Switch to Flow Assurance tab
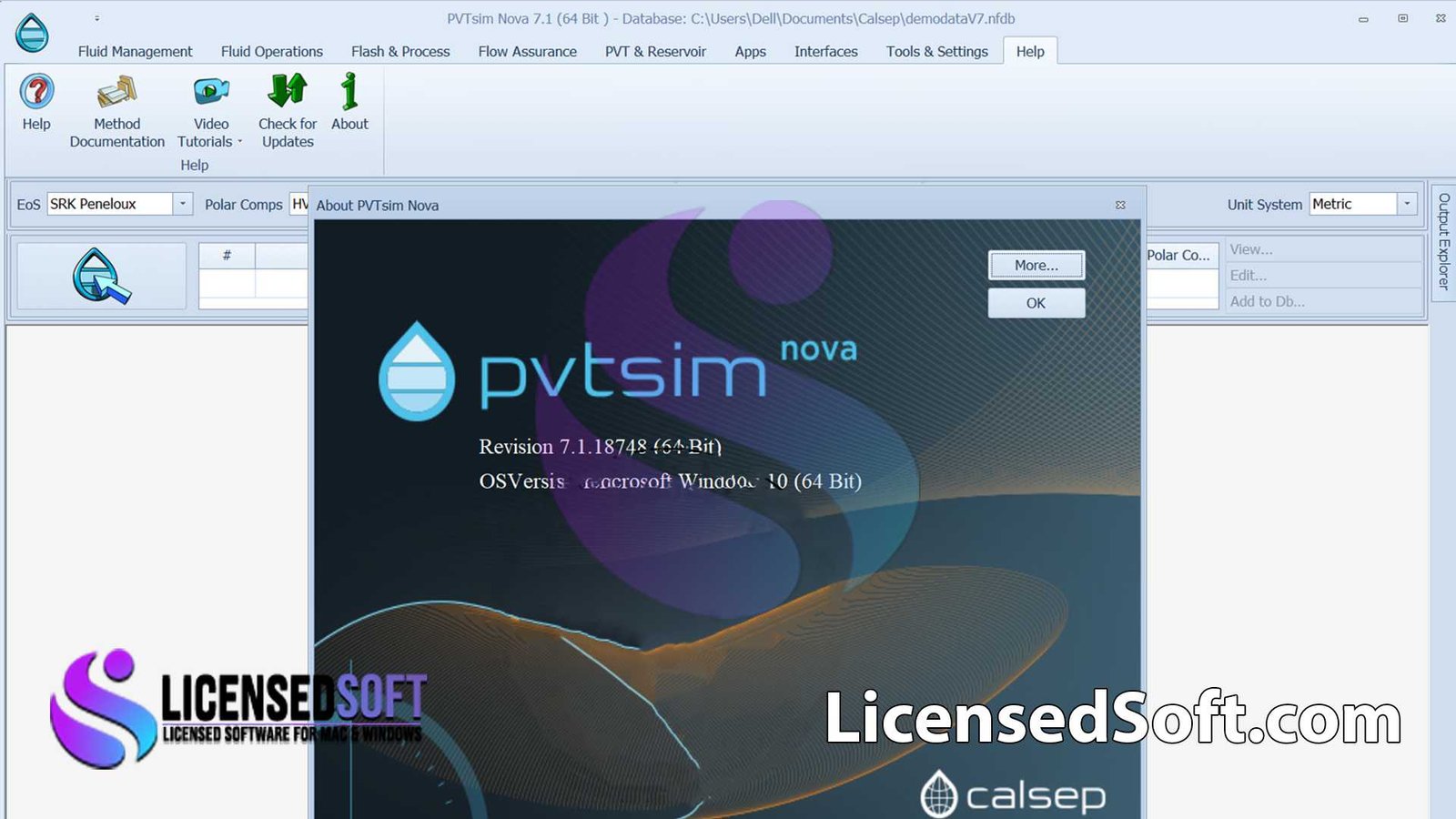Screen dimensions: 1456x819 pyautogui.click(x=527, y=52)
